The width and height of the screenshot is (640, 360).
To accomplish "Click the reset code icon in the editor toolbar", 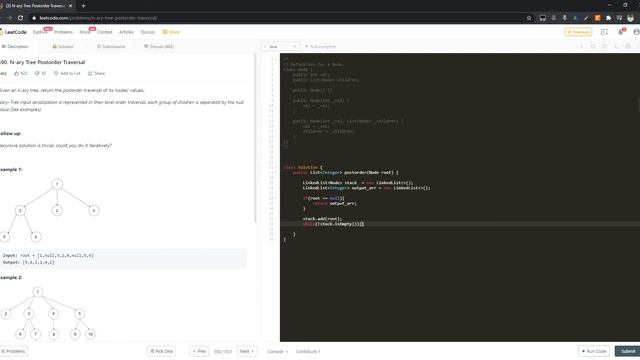I will tap(604, 47).
